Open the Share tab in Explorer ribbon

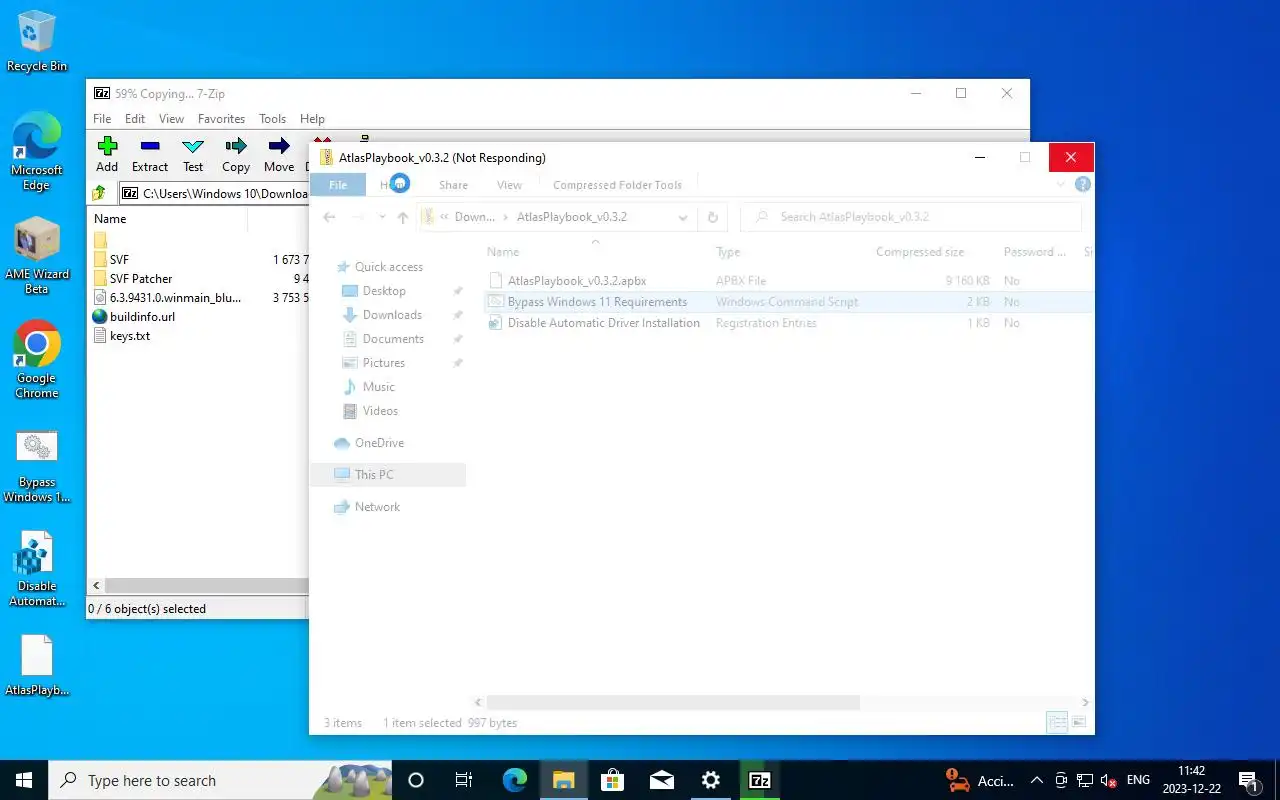453,185
